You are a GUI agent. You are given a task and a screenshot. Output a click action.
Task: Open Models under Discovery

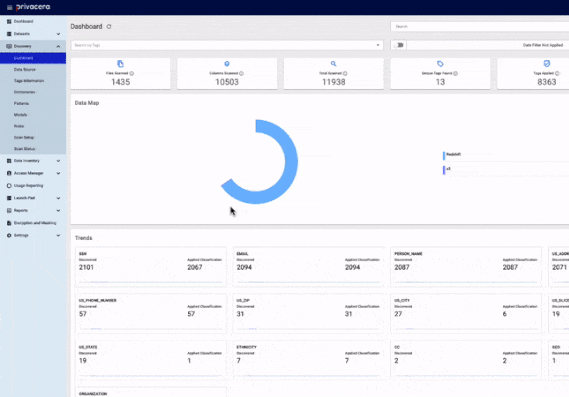[33, 115]
